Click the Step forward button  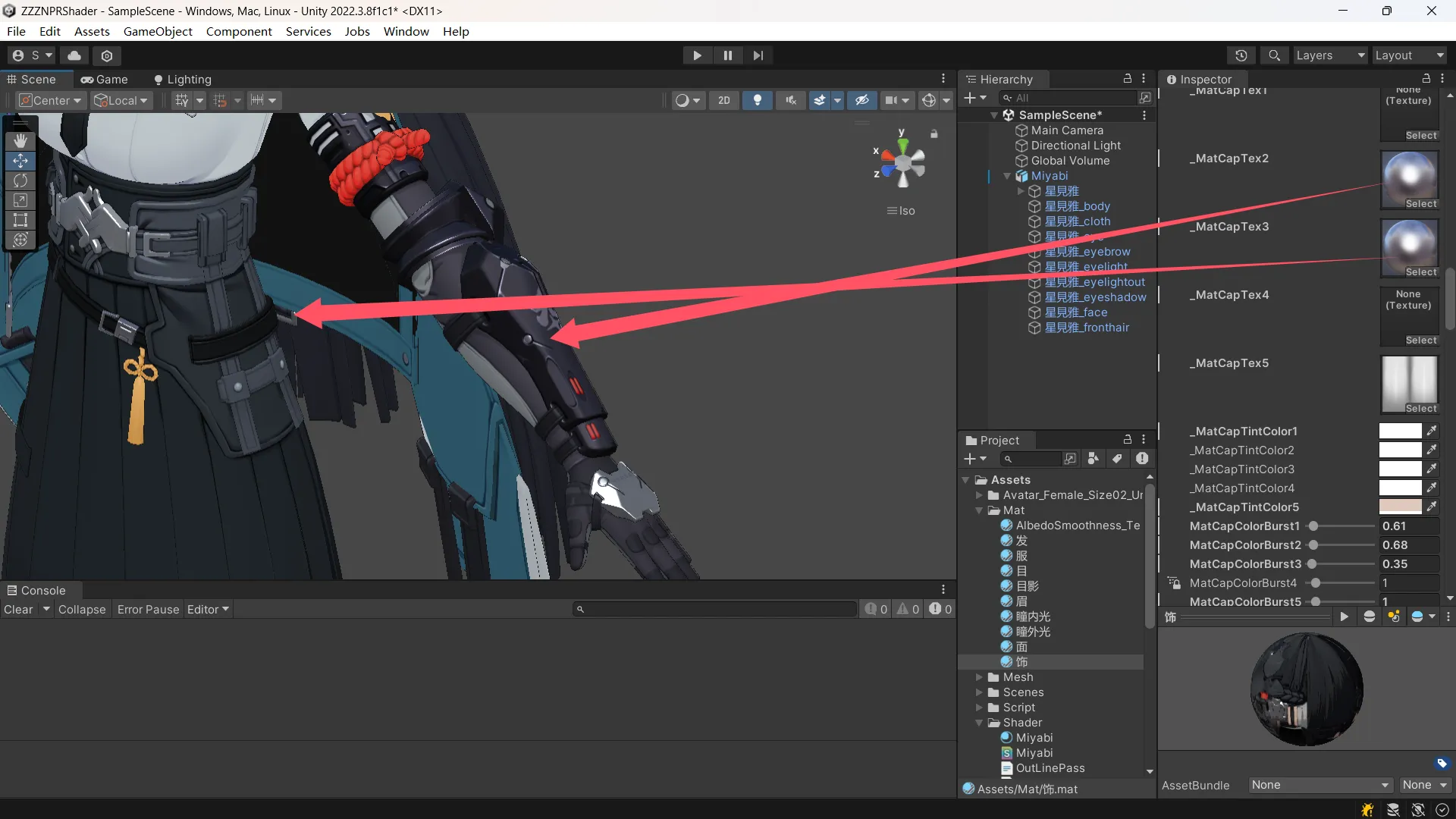click(x=758, y=55)
